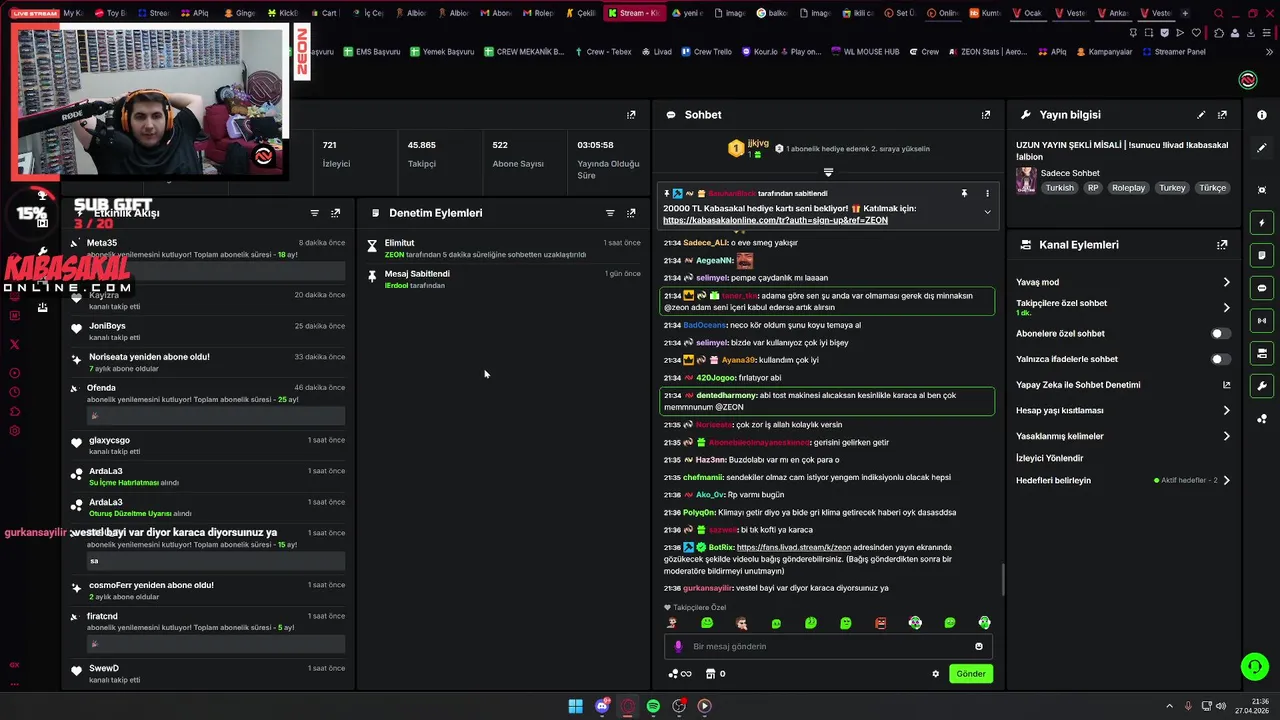Open the fans.livad.stream link in chat
Viewport: 1280px width, 720px height.
tap(794, 548)
